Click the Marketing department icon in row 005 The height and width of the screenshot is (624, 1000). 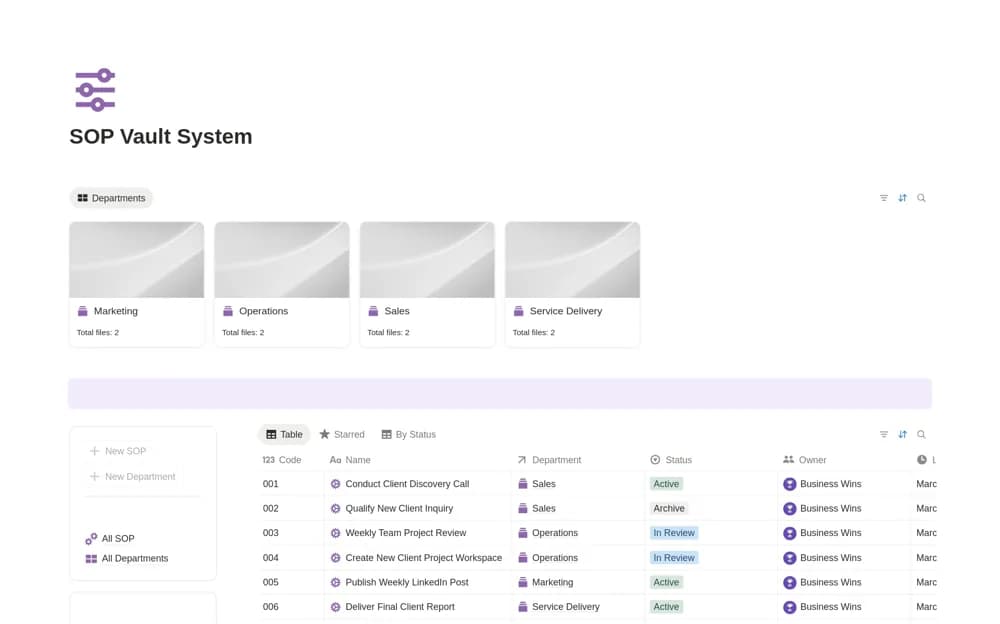point(523,583)
